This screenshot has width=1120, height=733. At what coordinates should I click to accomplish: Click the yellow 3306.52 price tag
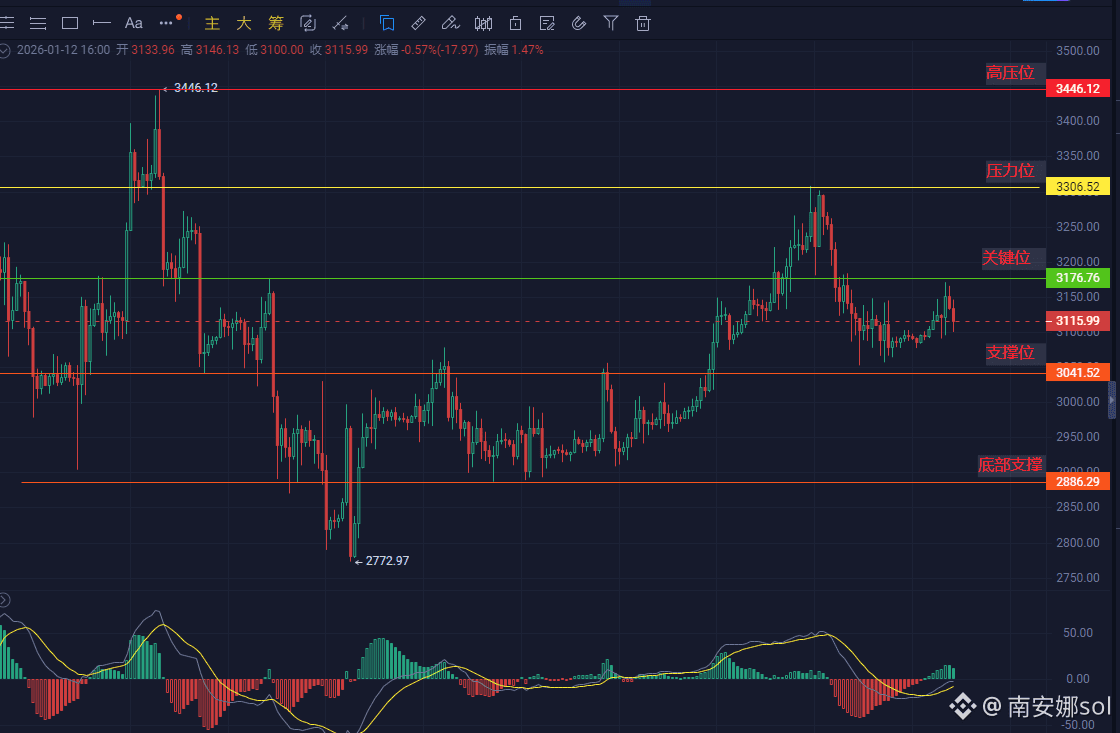click(x=1078, y=187)
